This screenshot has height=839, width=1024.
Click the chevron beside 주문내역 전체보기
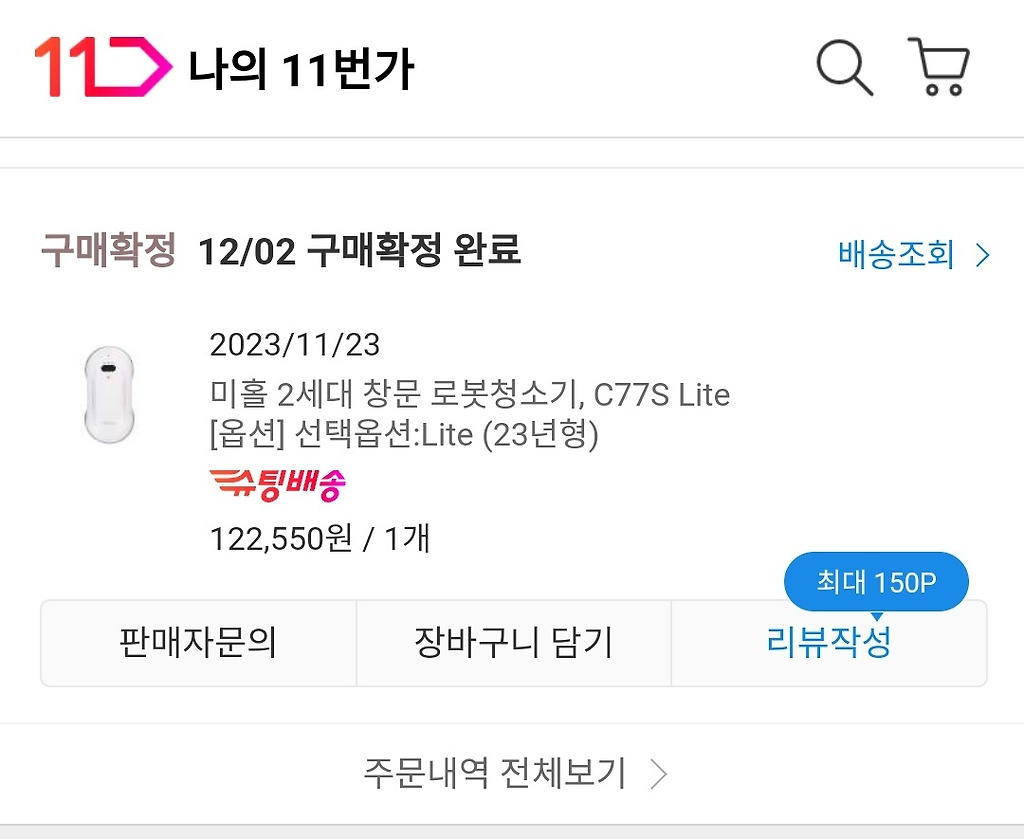pyautogui.click(x=659, y=774)
